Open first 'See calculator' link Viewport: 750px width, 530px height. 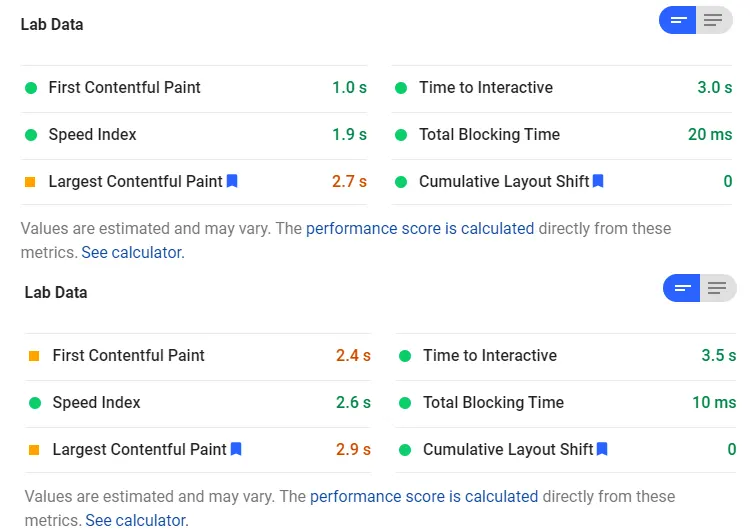[x=133, y=252]
